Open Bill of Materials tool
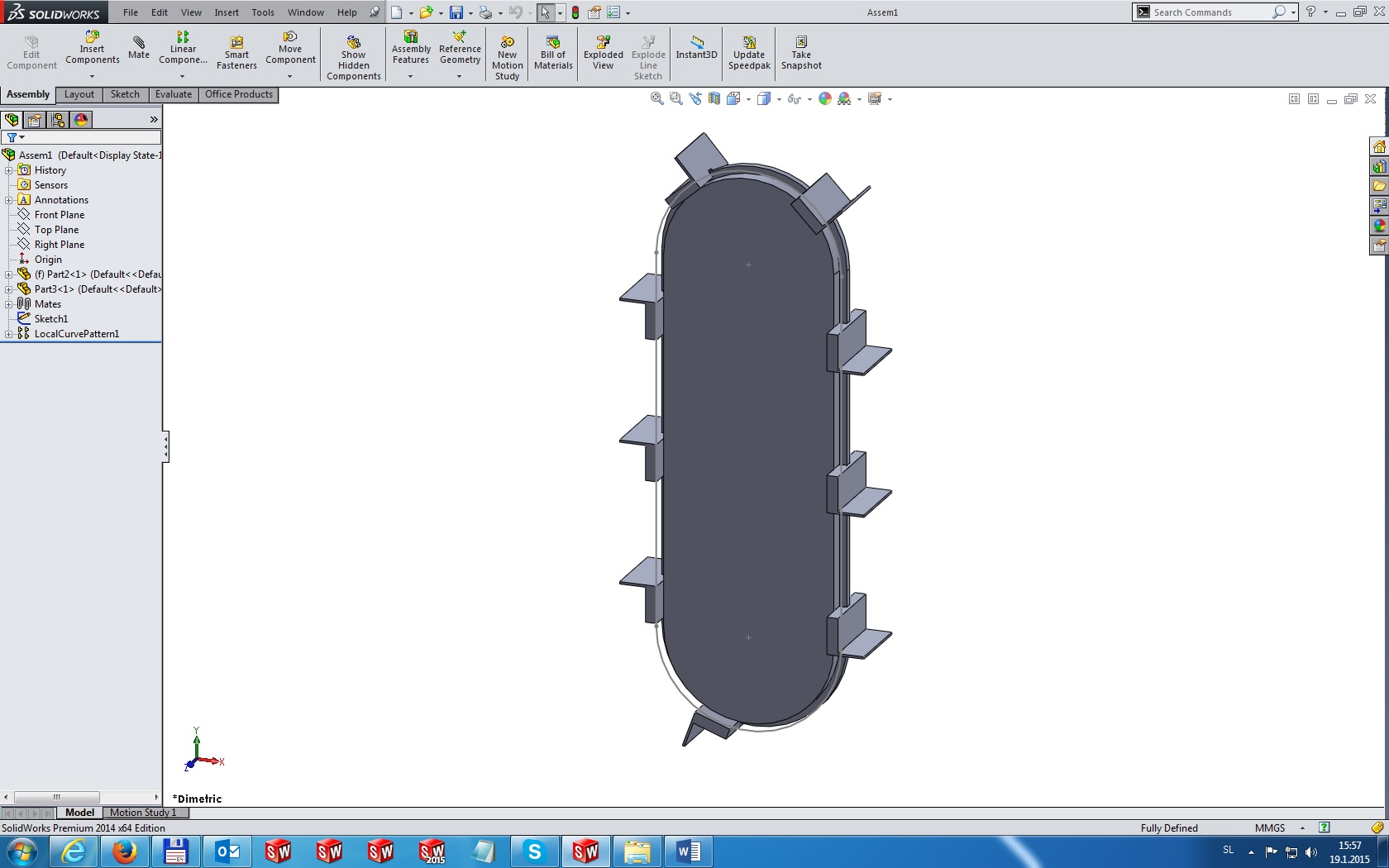Image resolution: width=1389 pixels, height=868 pixels. point(553,53)
